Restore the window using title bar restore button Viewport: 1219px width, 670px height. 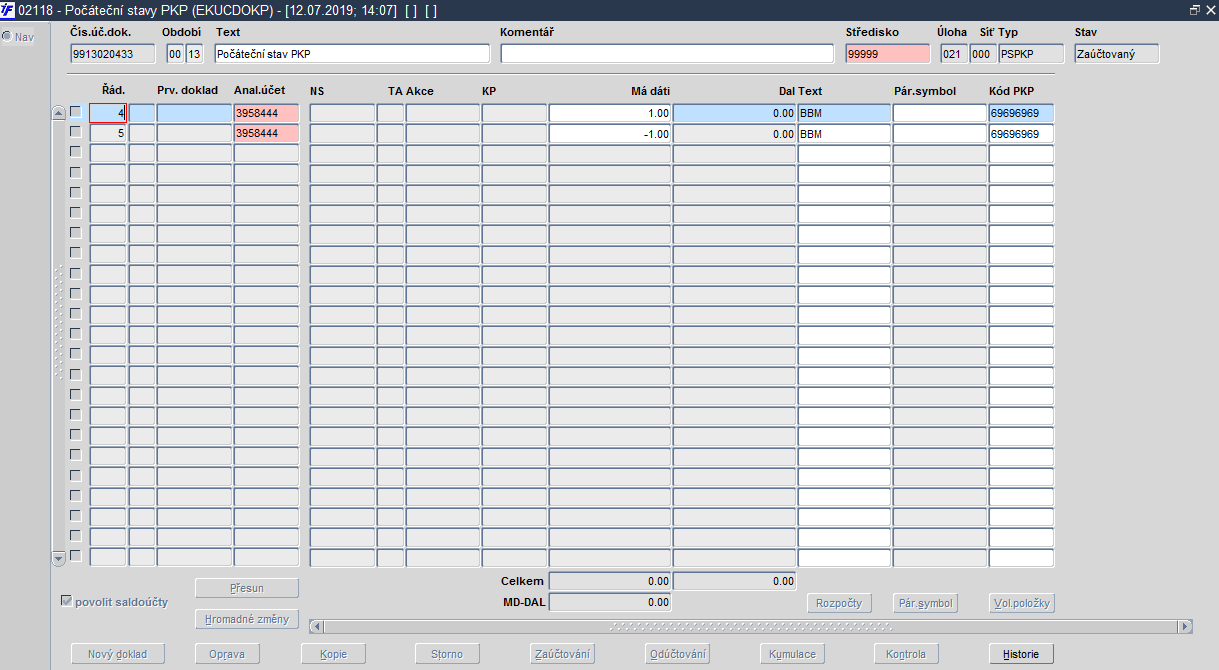click(x=1194, y=9)
